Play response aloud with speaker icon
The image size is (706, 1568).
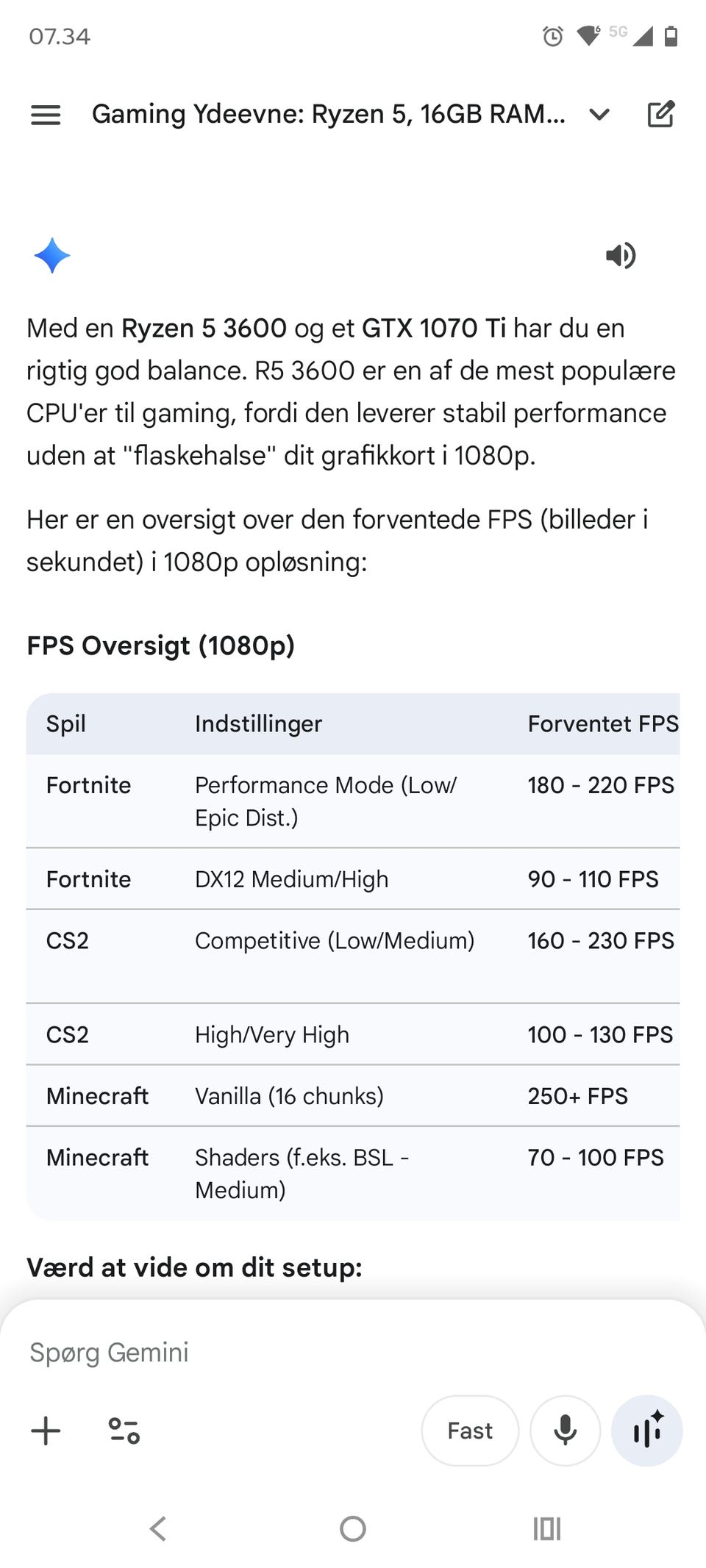coord(621,256)
